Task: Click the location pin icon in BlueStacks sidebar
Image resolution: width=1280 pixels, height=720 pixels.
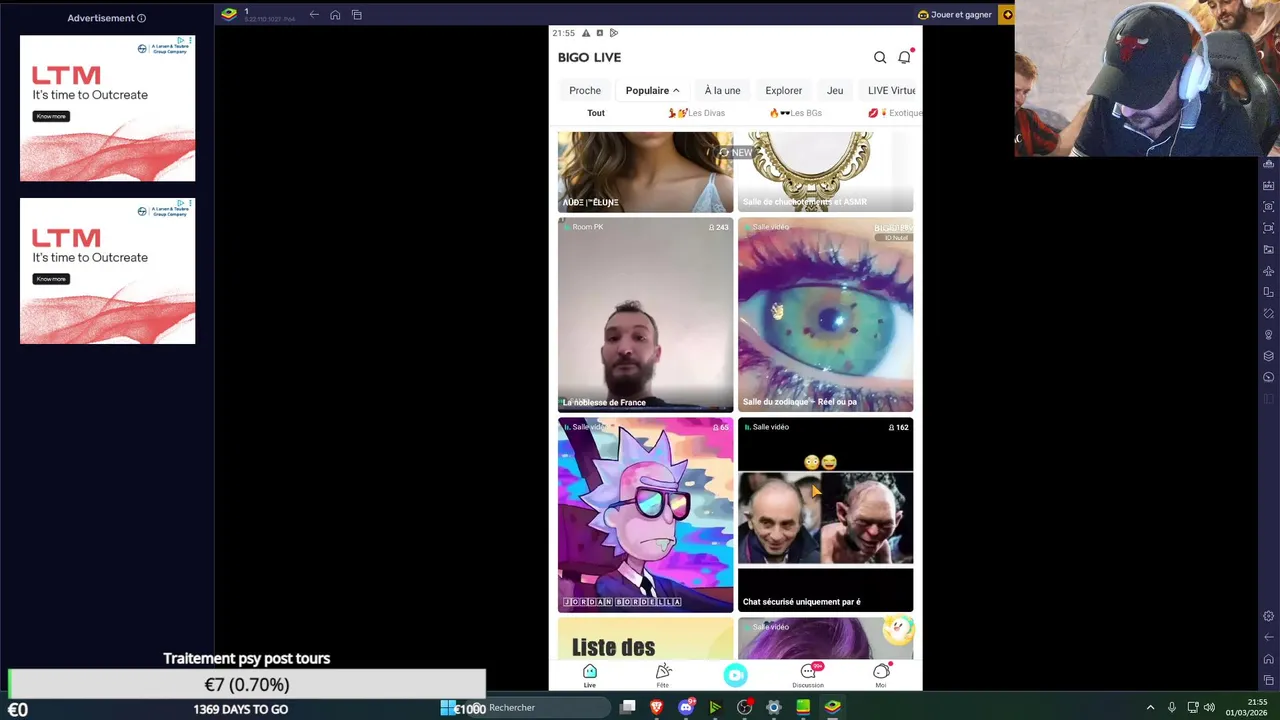Action: pos(1269,335)
